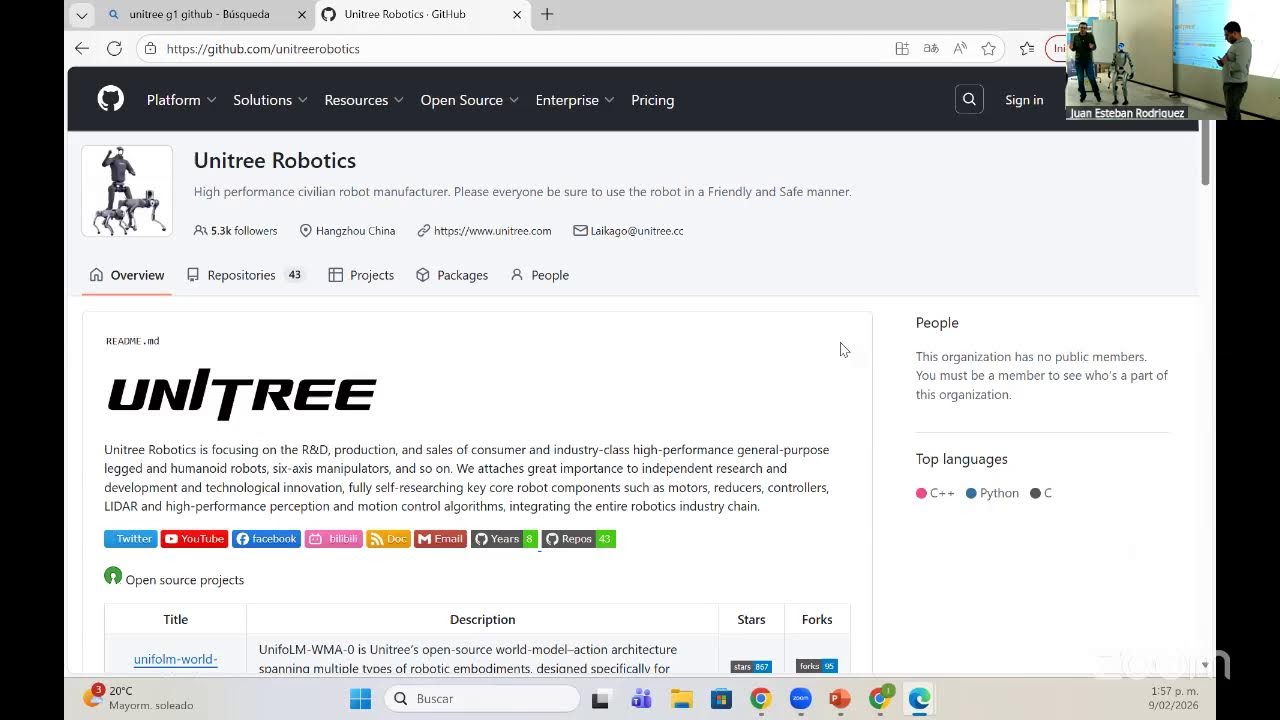
Task: Open the browser favorites list icon
Action: coord(1027,48)
